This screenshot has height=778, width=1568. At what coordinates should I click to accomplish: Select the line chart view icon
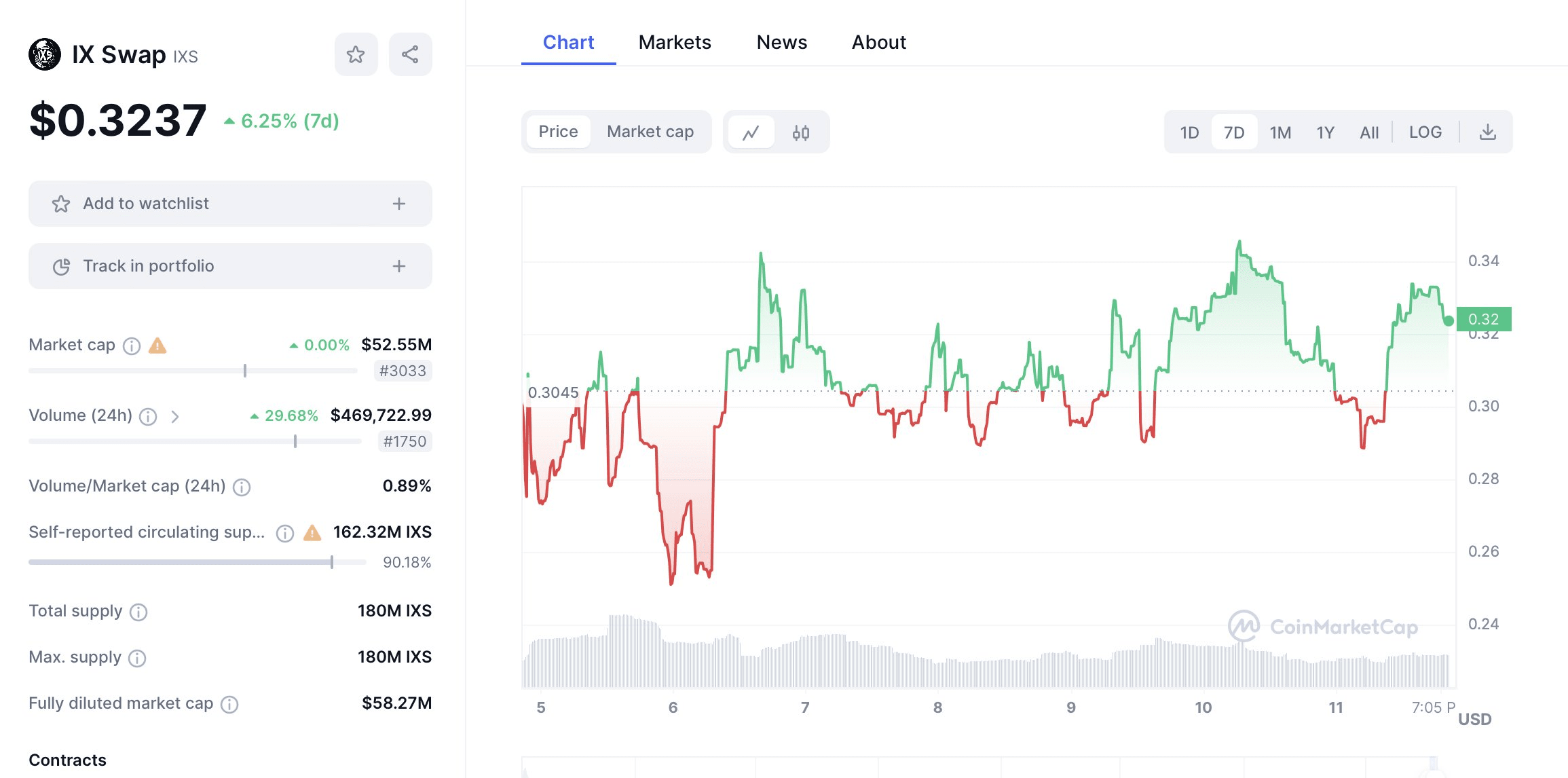(x=751, y=132)
